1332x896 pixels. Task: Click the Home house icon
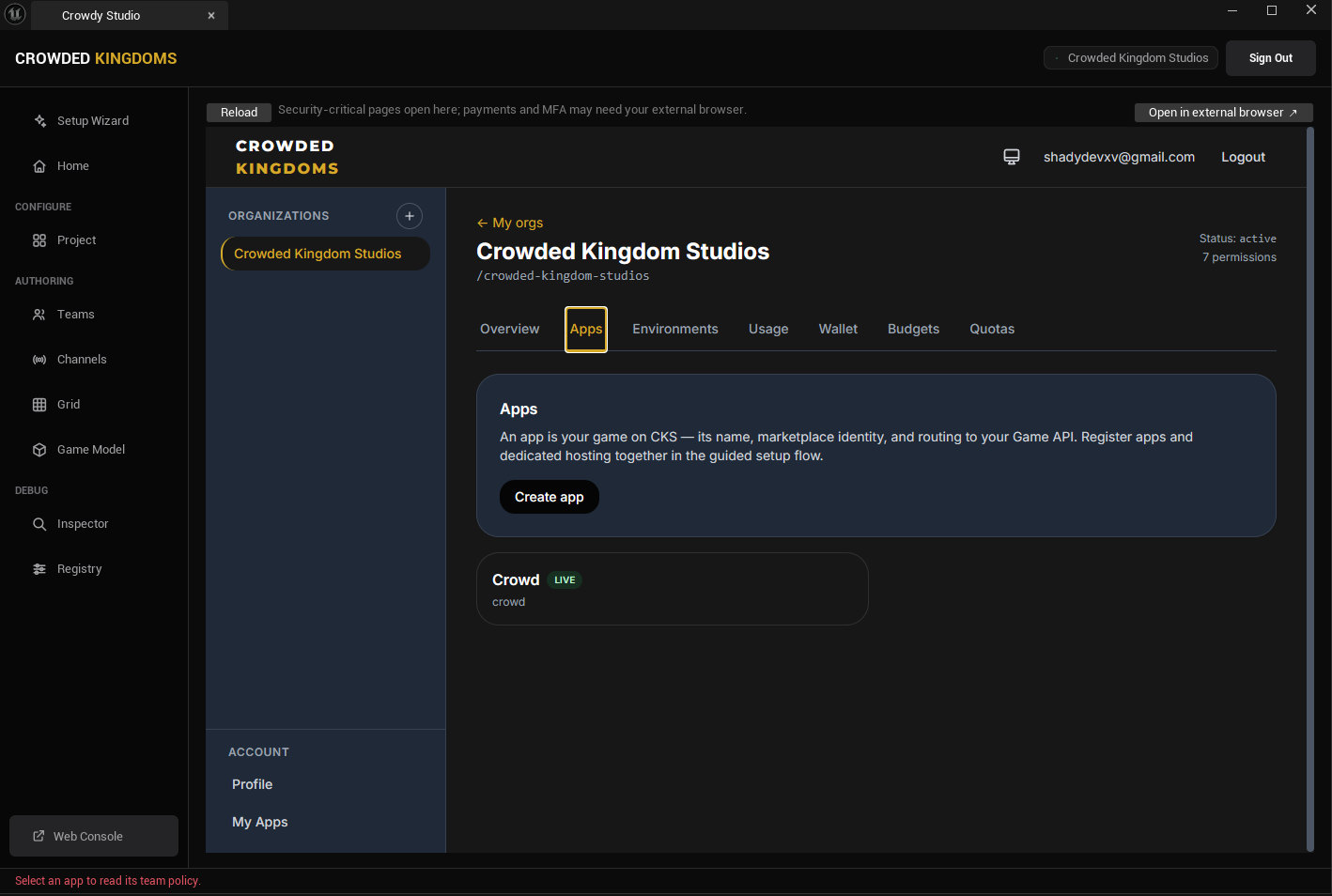tap(39, 166)
